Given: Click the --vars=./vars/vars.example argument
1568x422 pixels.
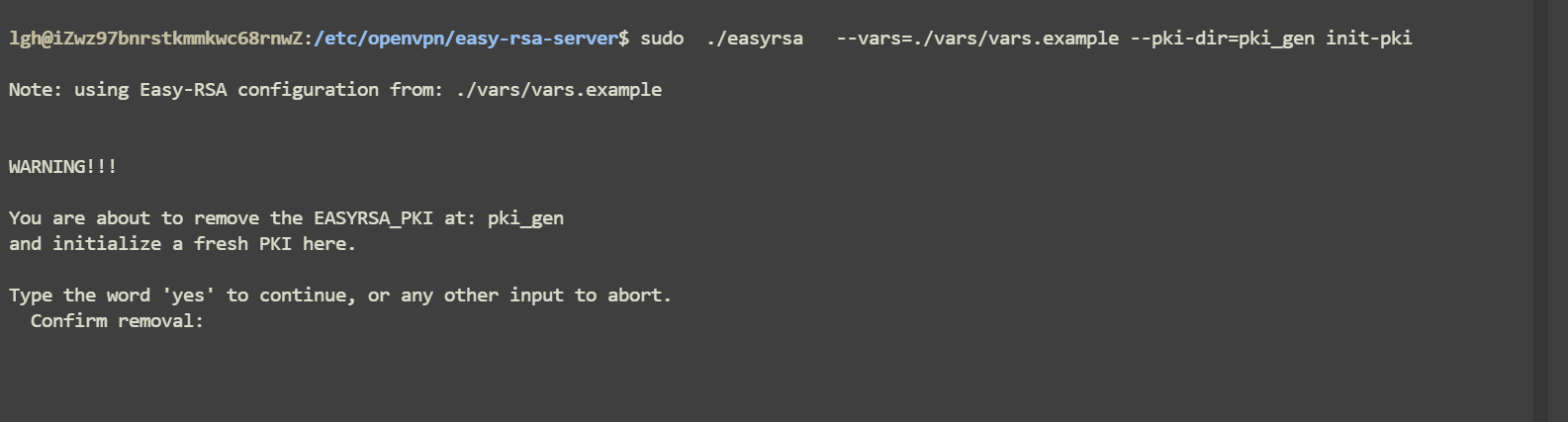Looking at the screenshot, I should pos(977,39).
